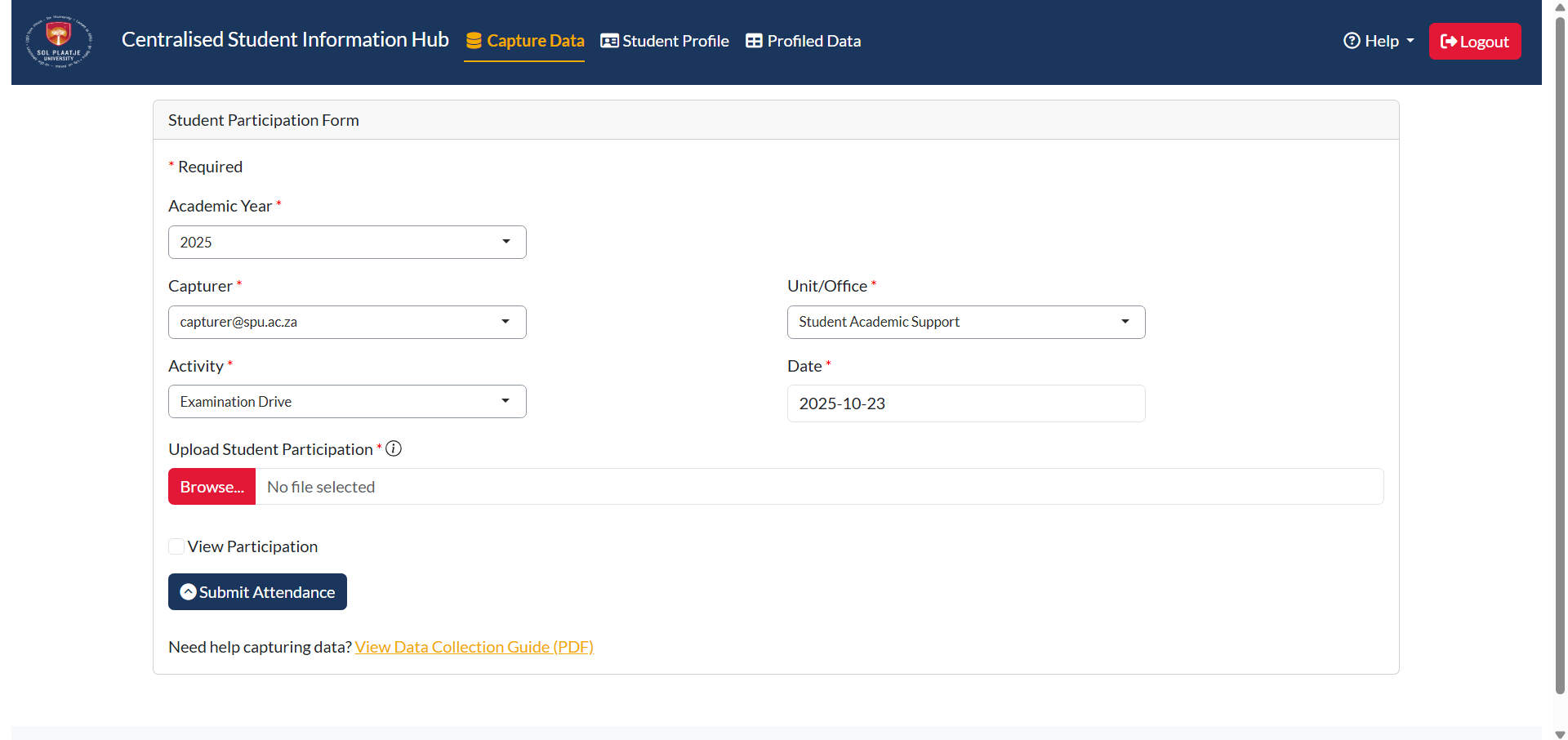Open the View Data Collection Guide PDF link
This screenshot has width=1568, height=740.
point(474,646)
